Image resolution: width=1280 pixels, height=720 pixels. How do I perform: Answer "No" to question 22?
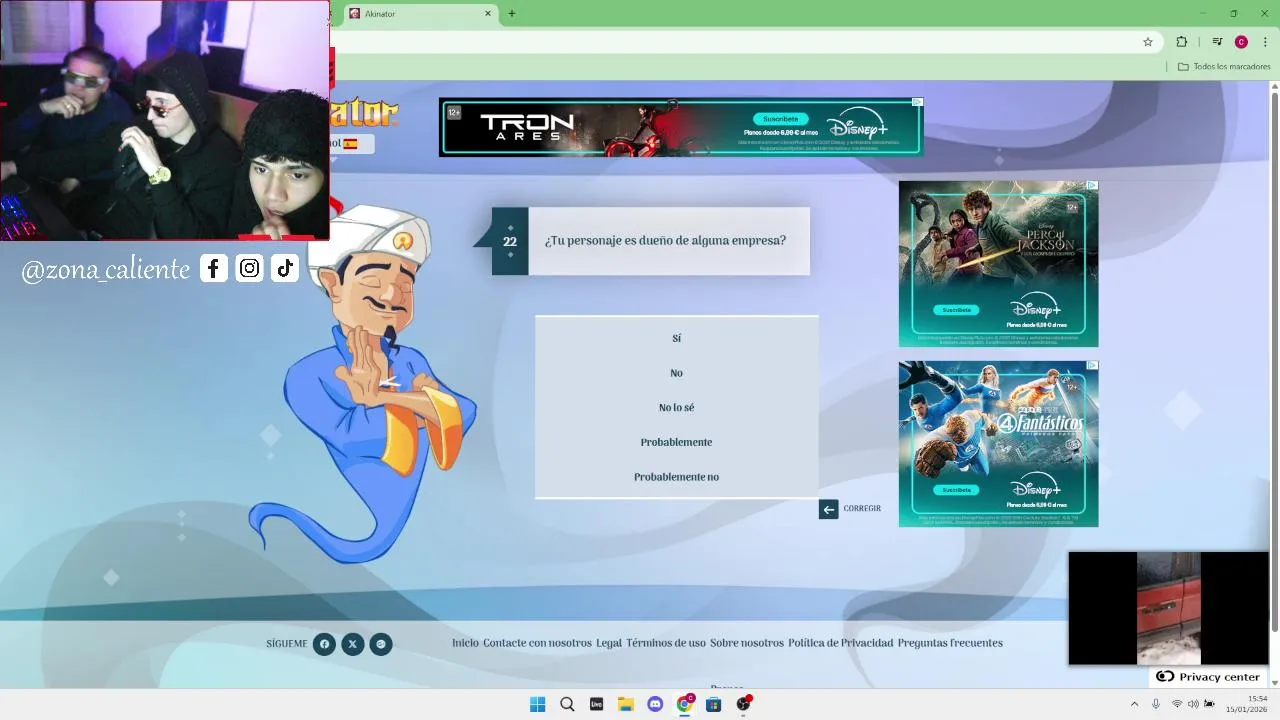(676, 373)
